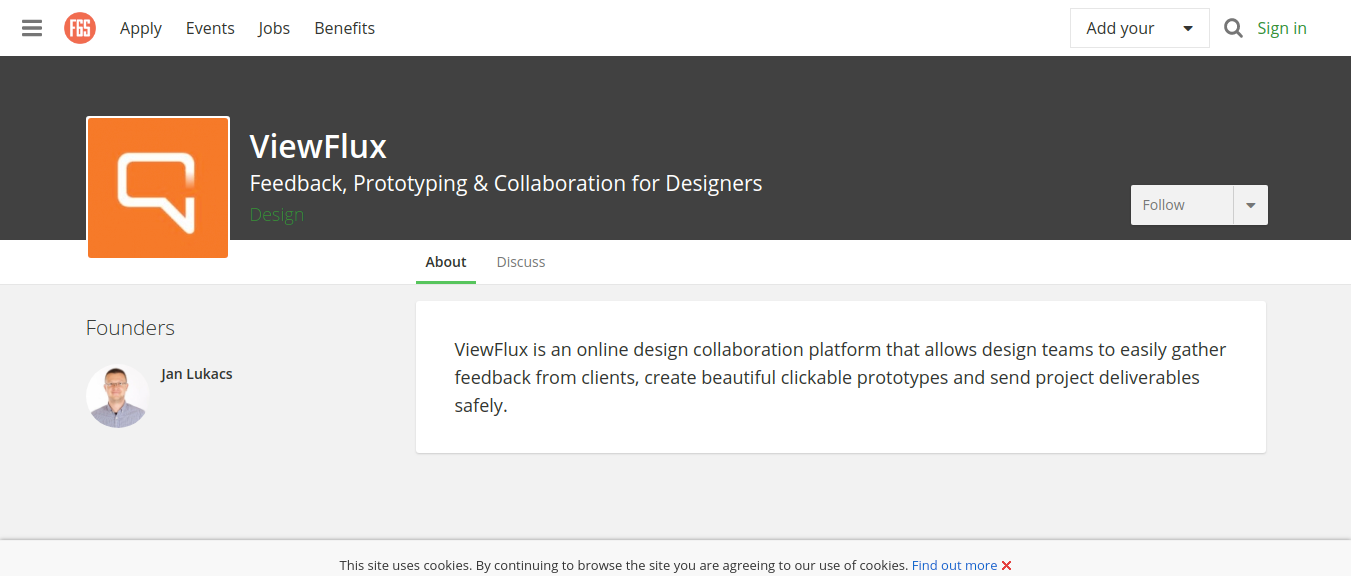Click the ViewFlux orange logo image

click(158, 187)
